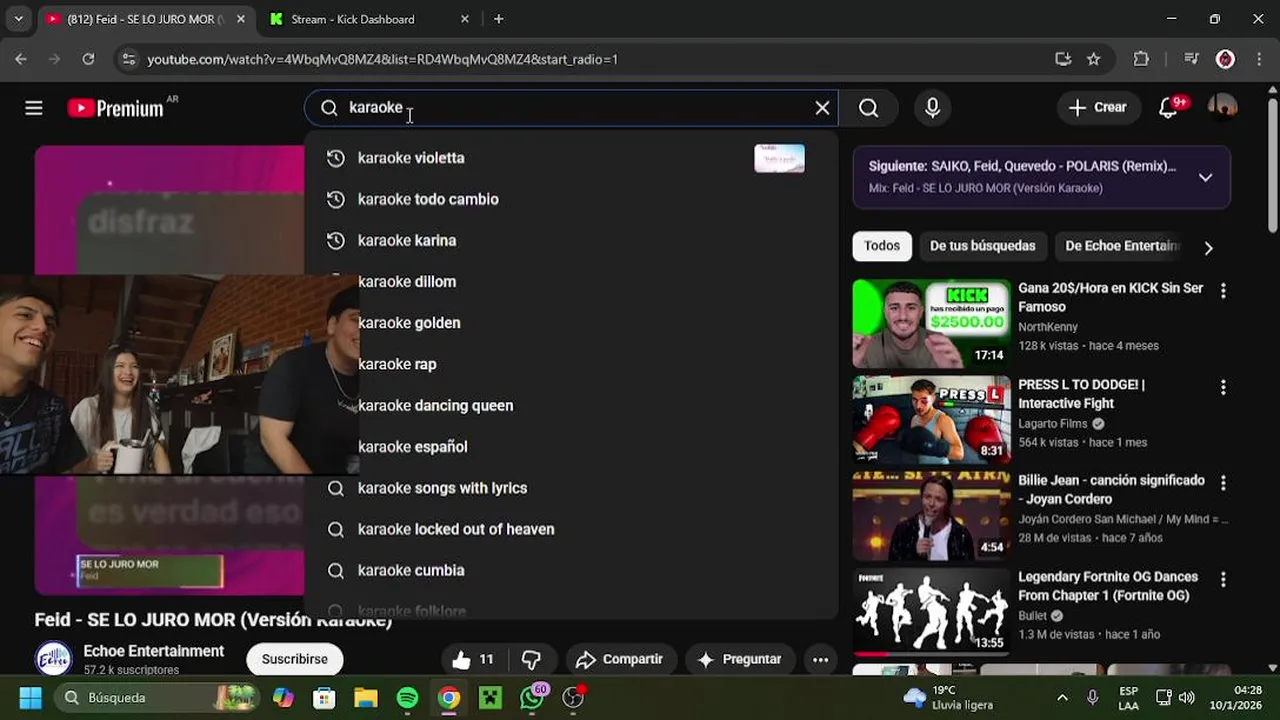Image resolution: width=1280 pixels, height=720 pixels.
Task: Bookmark this page with star icon
Action: (x=1093, y=59)
